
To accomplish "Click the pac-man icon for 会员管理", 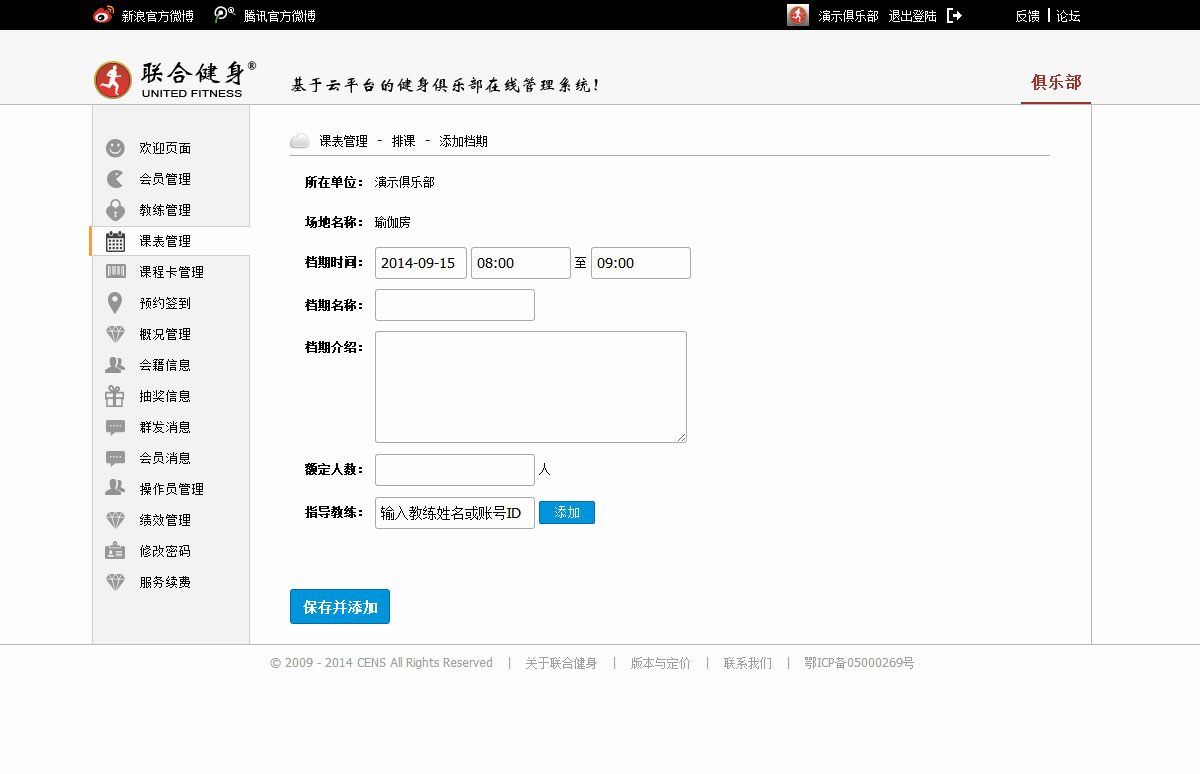I will (116, 179).
